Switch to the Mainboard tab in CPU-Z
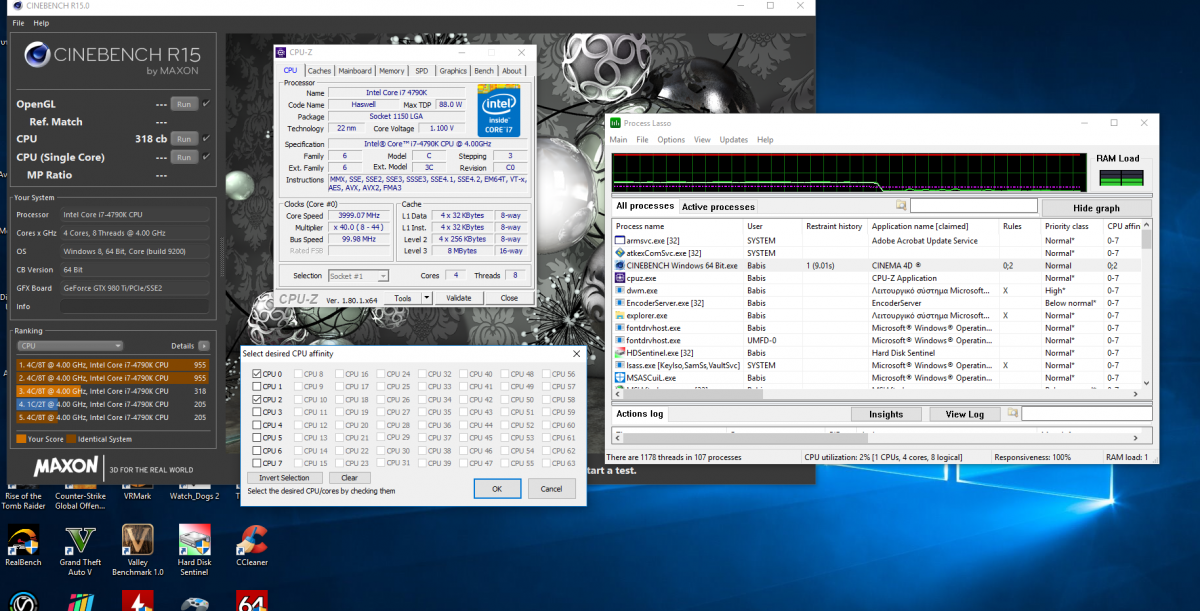The height and width of the screenshot is (611, 1200). [355, 71]
